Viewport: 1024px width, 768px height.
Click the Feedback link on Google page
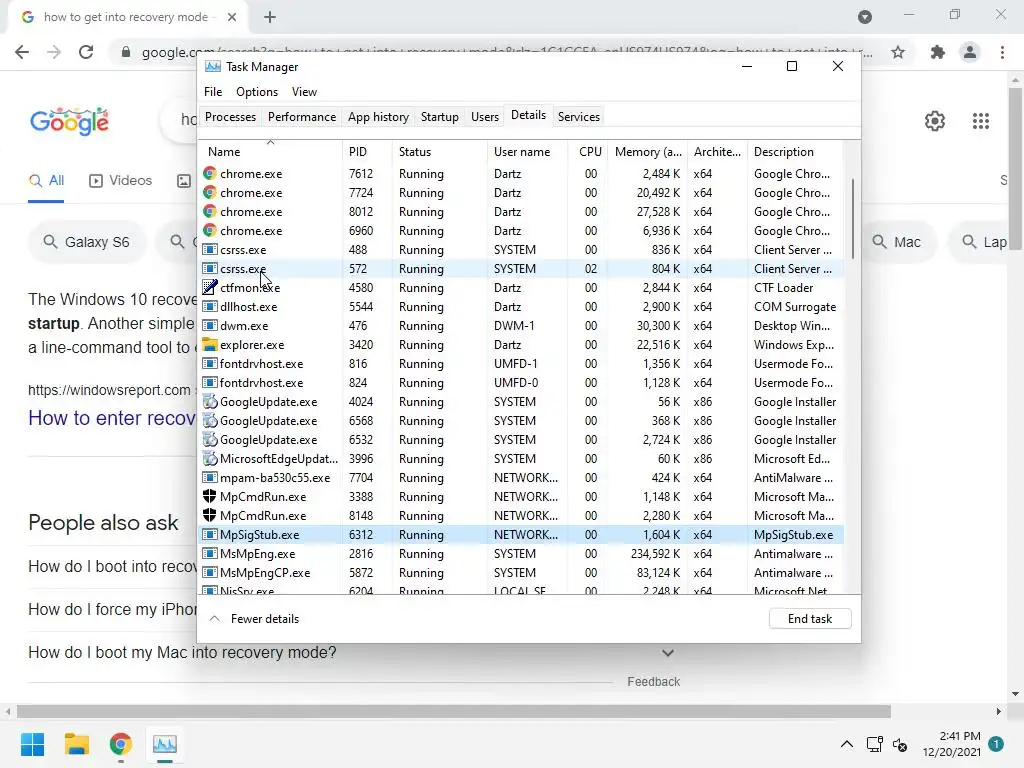(653, 682)
